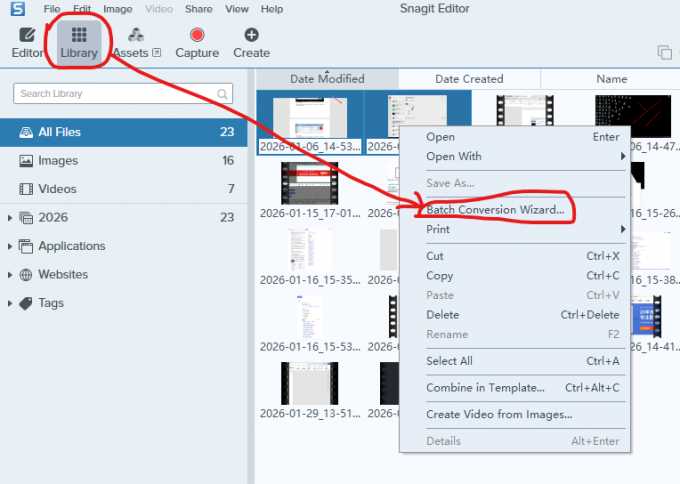Select the black thumbnail under Name column
Screen dimensions: 680x484
coord(633,116)
